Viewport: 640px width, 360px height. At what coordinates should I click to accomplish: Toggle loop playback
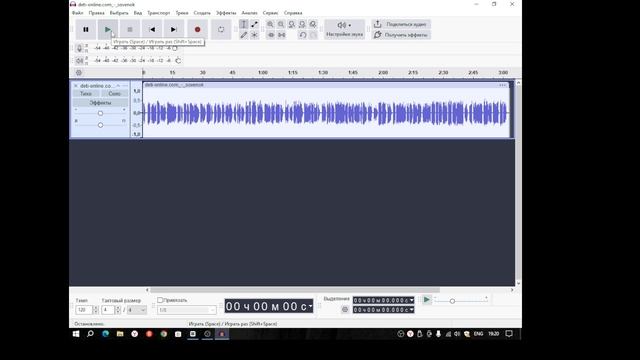(x=221, y=29)
